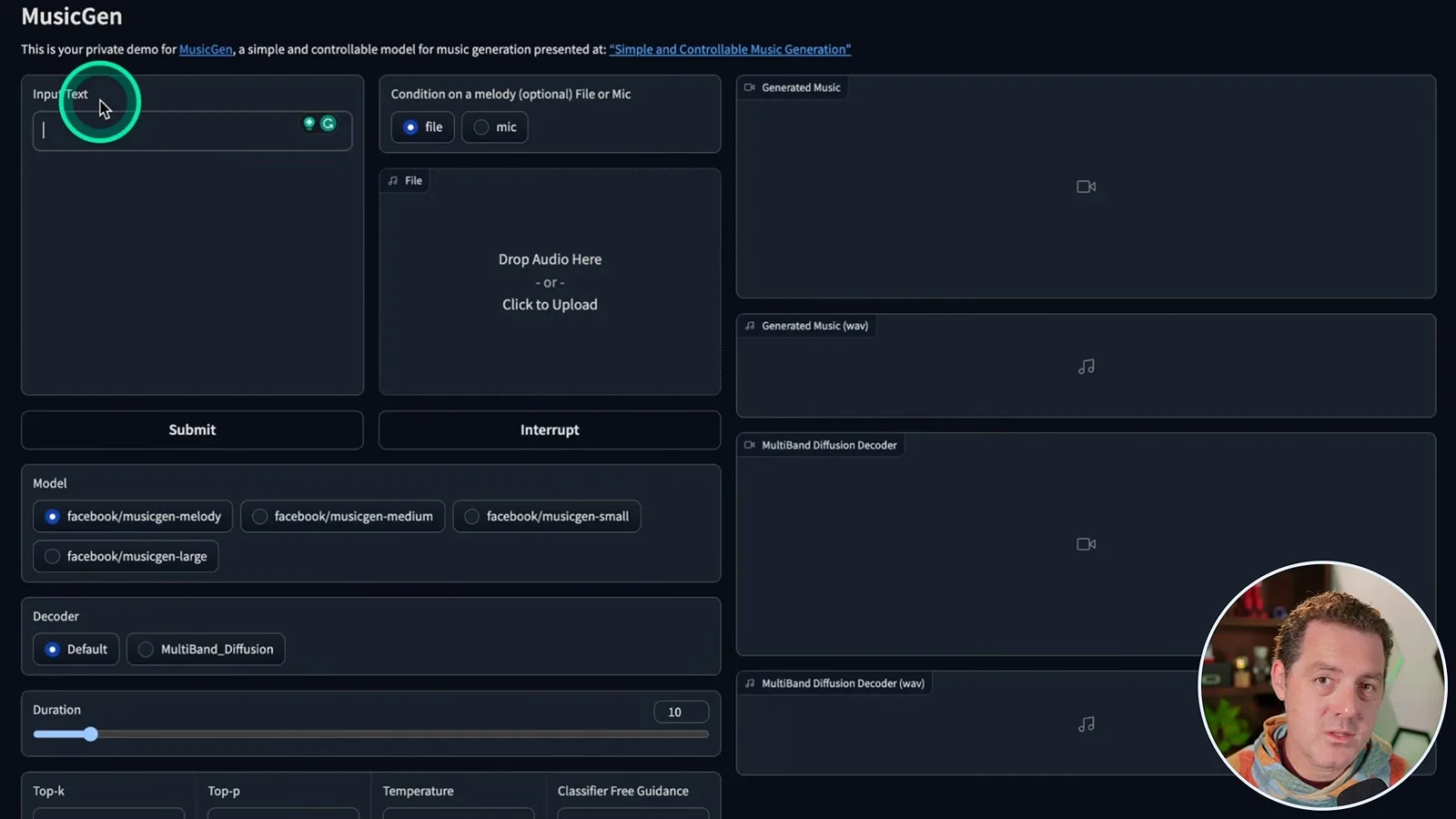The height and width of the screenshot is (819, 1456).
Task: Click the Drop Audio Here upload area
Action: tap(550, 282)
